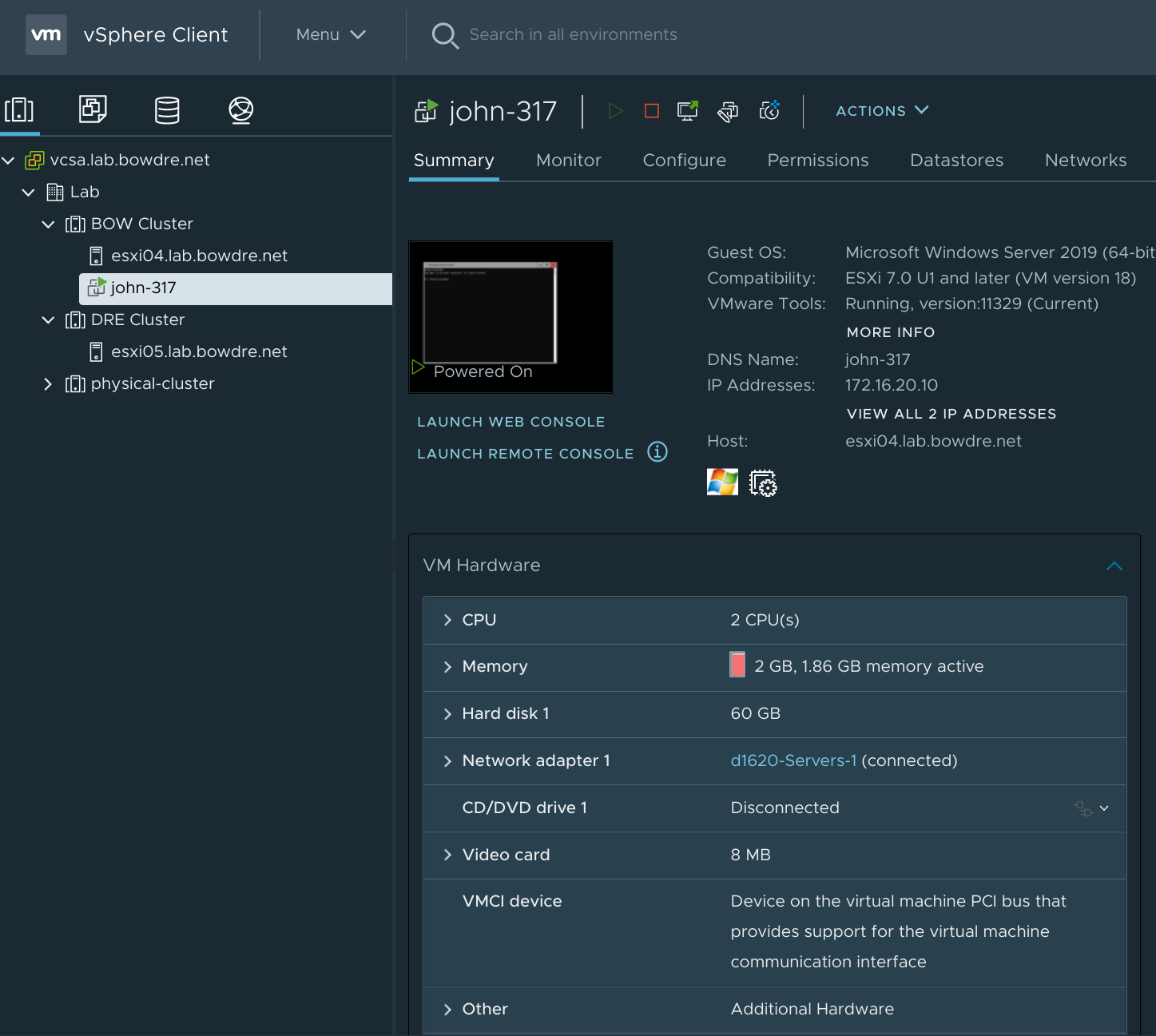Click the red Power Off stop icon
Viewport: 1156px width, 1036px height.
652,111
